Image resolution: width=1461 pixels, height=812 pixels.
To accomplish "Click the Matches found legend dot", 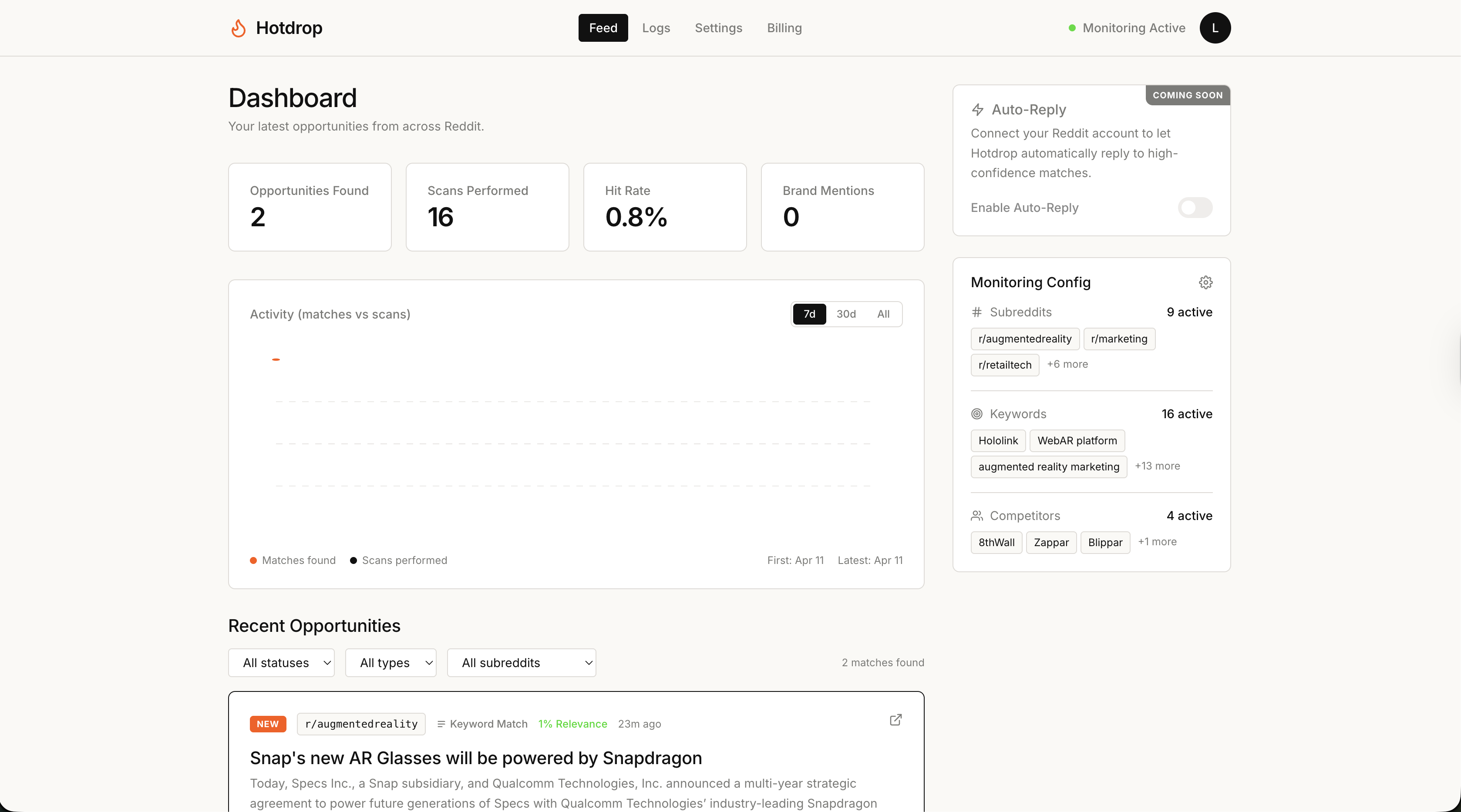I will click(x=253, y=560).
